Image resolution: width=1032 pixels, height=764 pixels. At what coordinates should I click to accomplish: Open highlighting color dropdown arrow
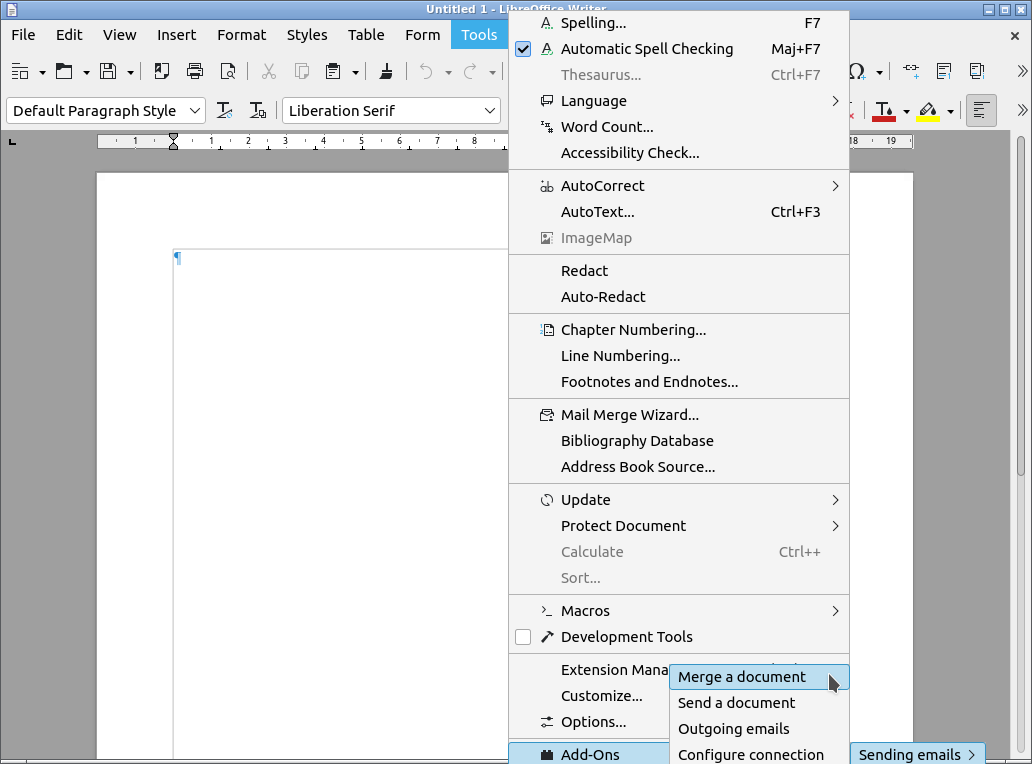(950, 112)
